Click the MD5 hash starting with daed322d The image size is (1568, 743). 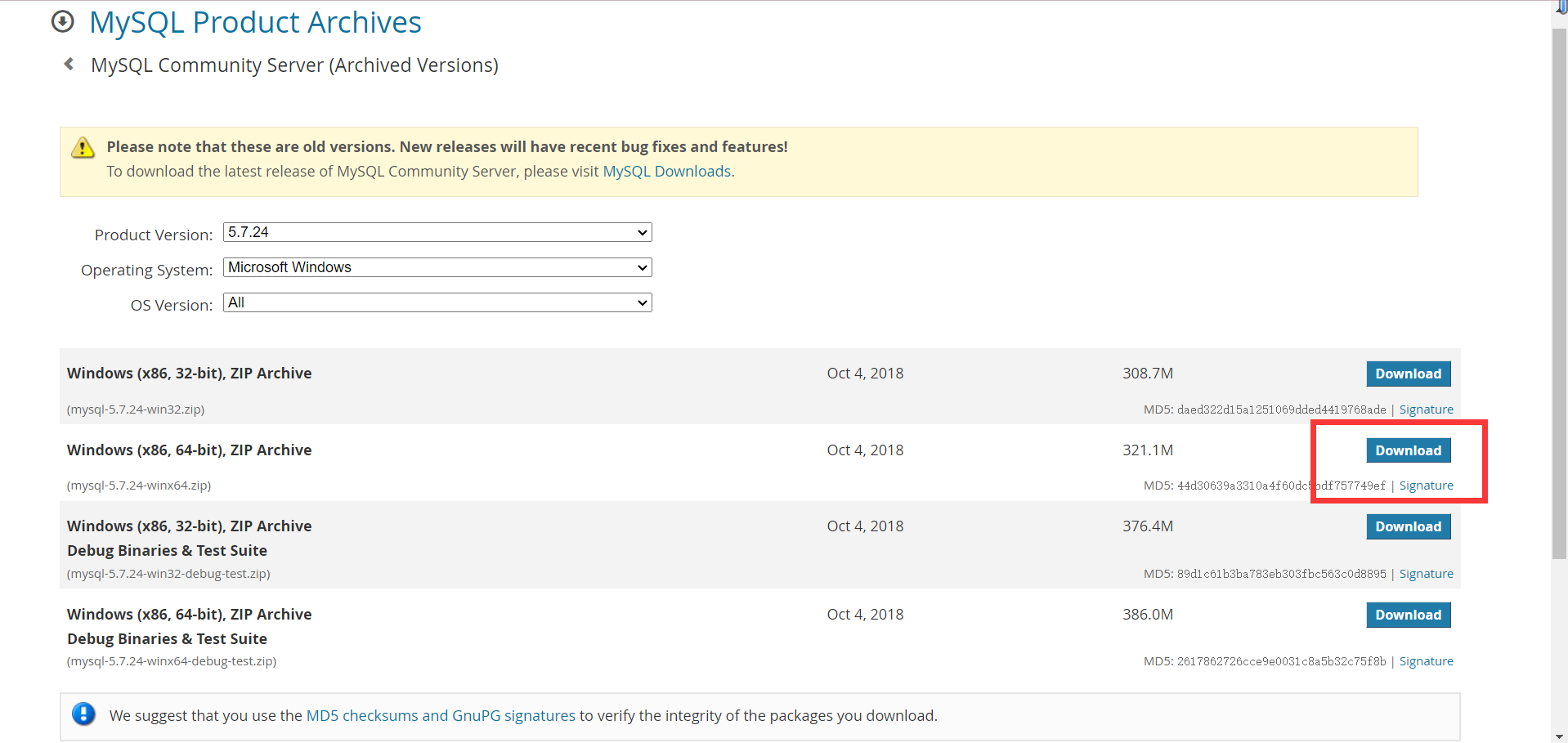(1281, 410)
